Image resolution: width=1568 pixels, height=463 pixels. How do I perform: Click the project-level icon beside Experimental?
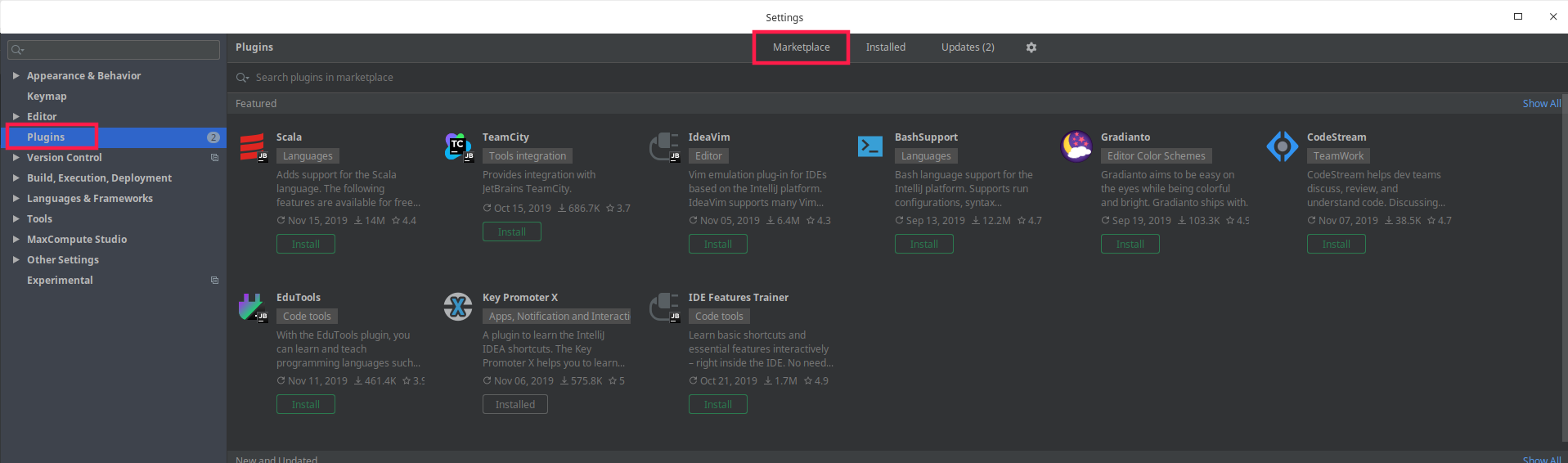pyautogui.click(x=215, y=281)
